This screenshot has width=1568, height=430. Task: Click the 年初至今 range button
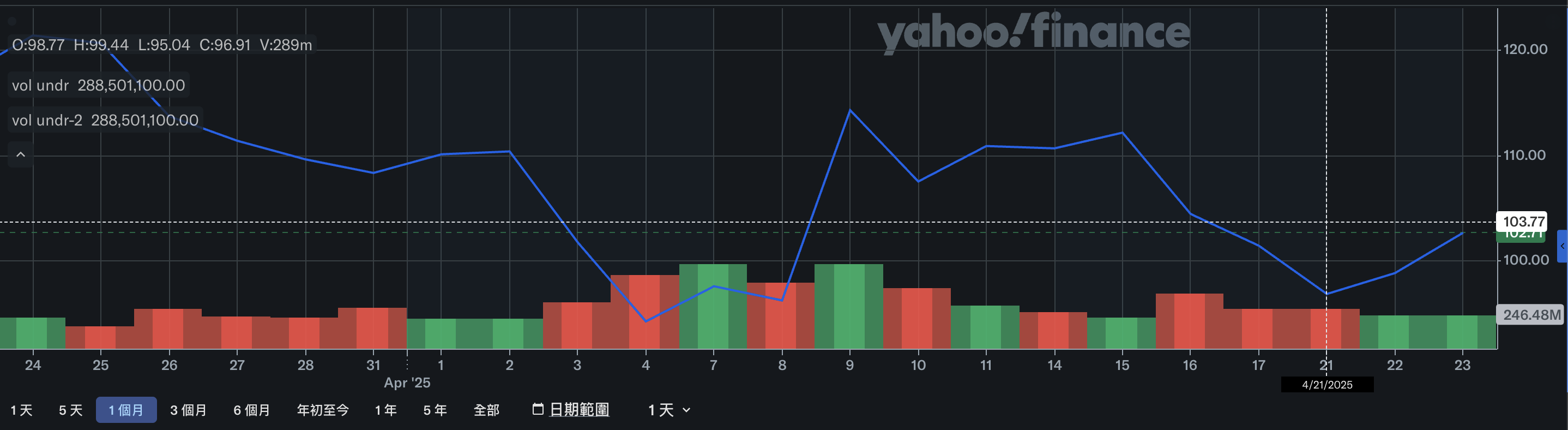pos(323,410)
